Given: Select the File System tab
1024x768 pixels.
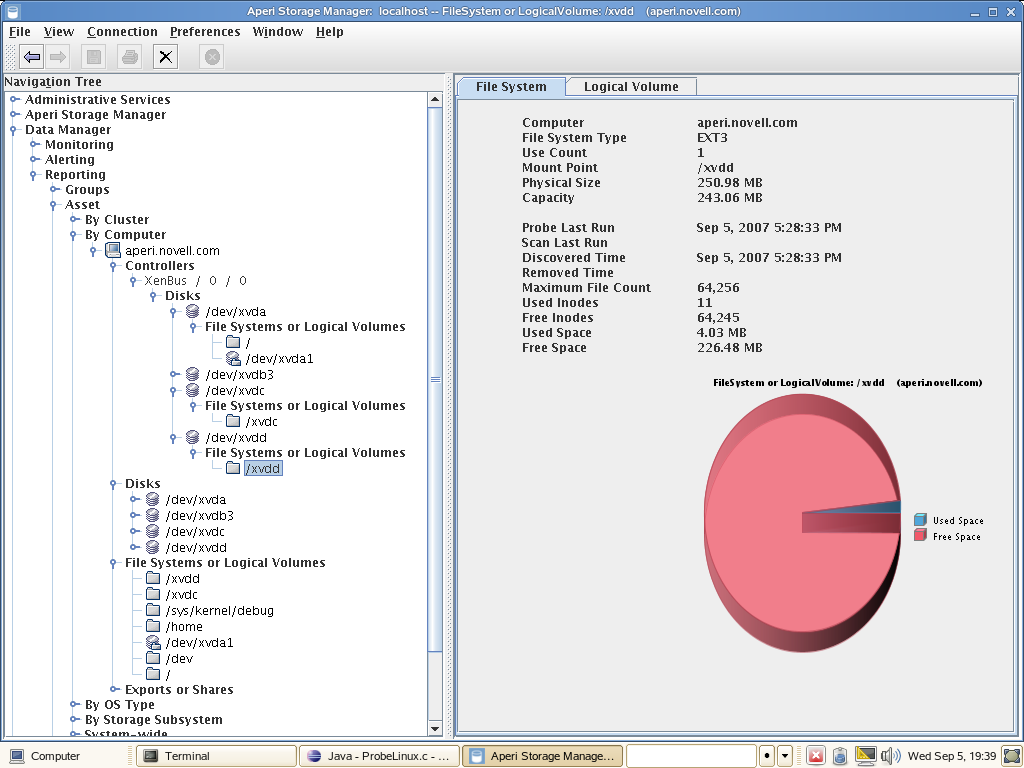Looking at the screenshot, I should coord(511,87).
